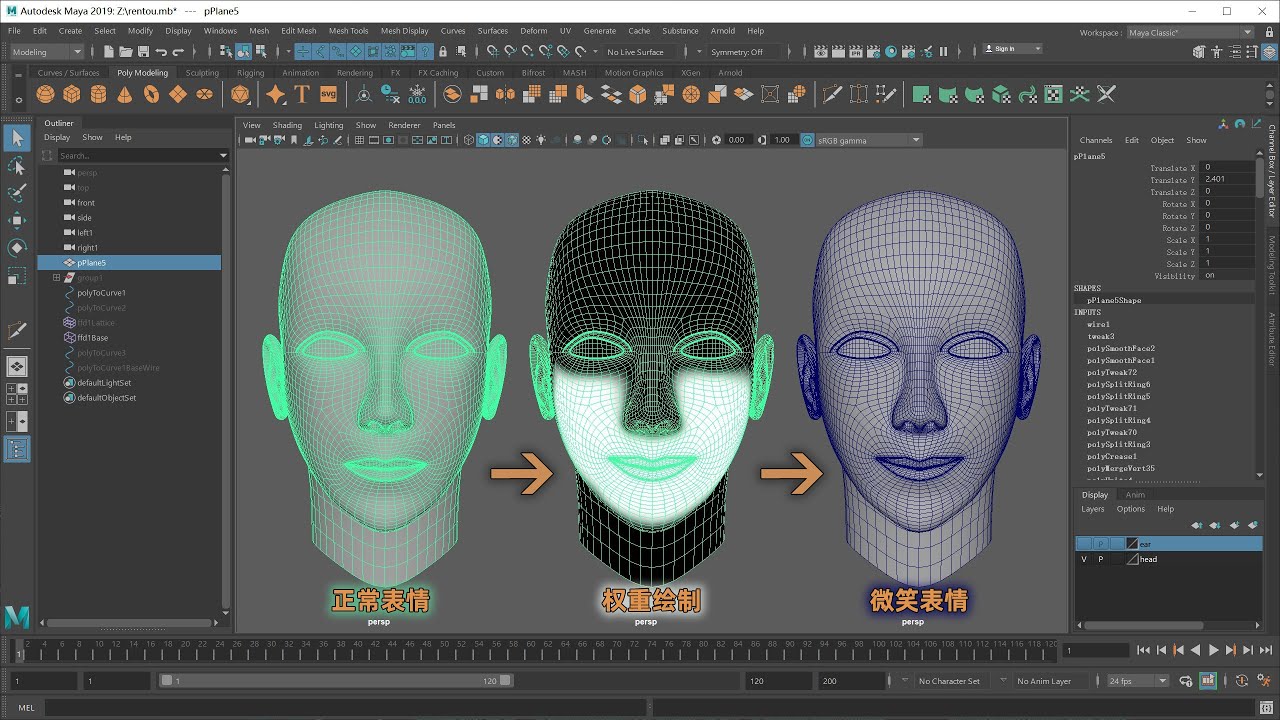Click the SVG import shelf icon
This screenshot has width=1280, height=720.
329,94
